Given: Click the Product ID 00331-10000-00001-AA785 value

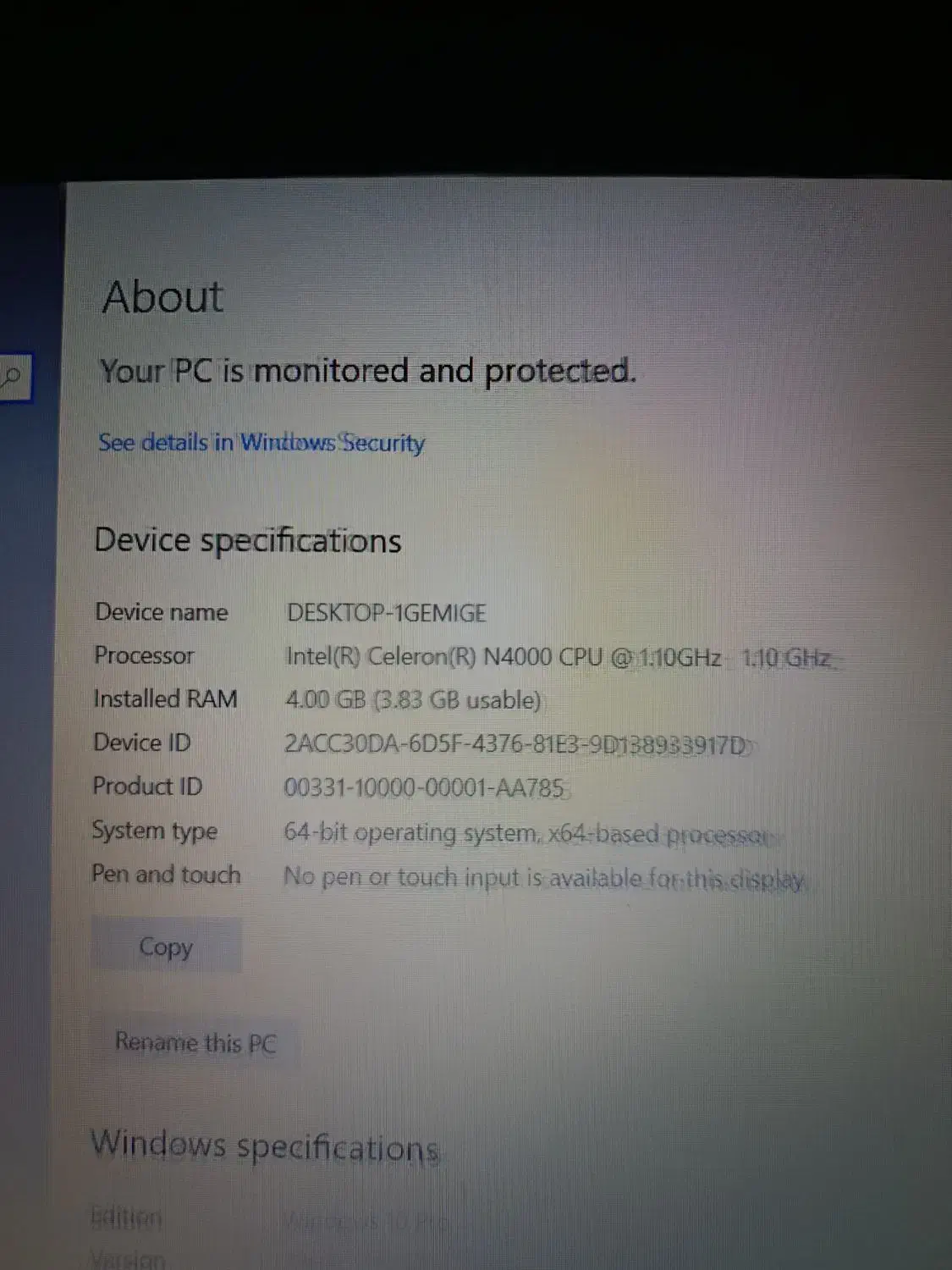Looking at the screenshot, I should click(x=424, y=787).
